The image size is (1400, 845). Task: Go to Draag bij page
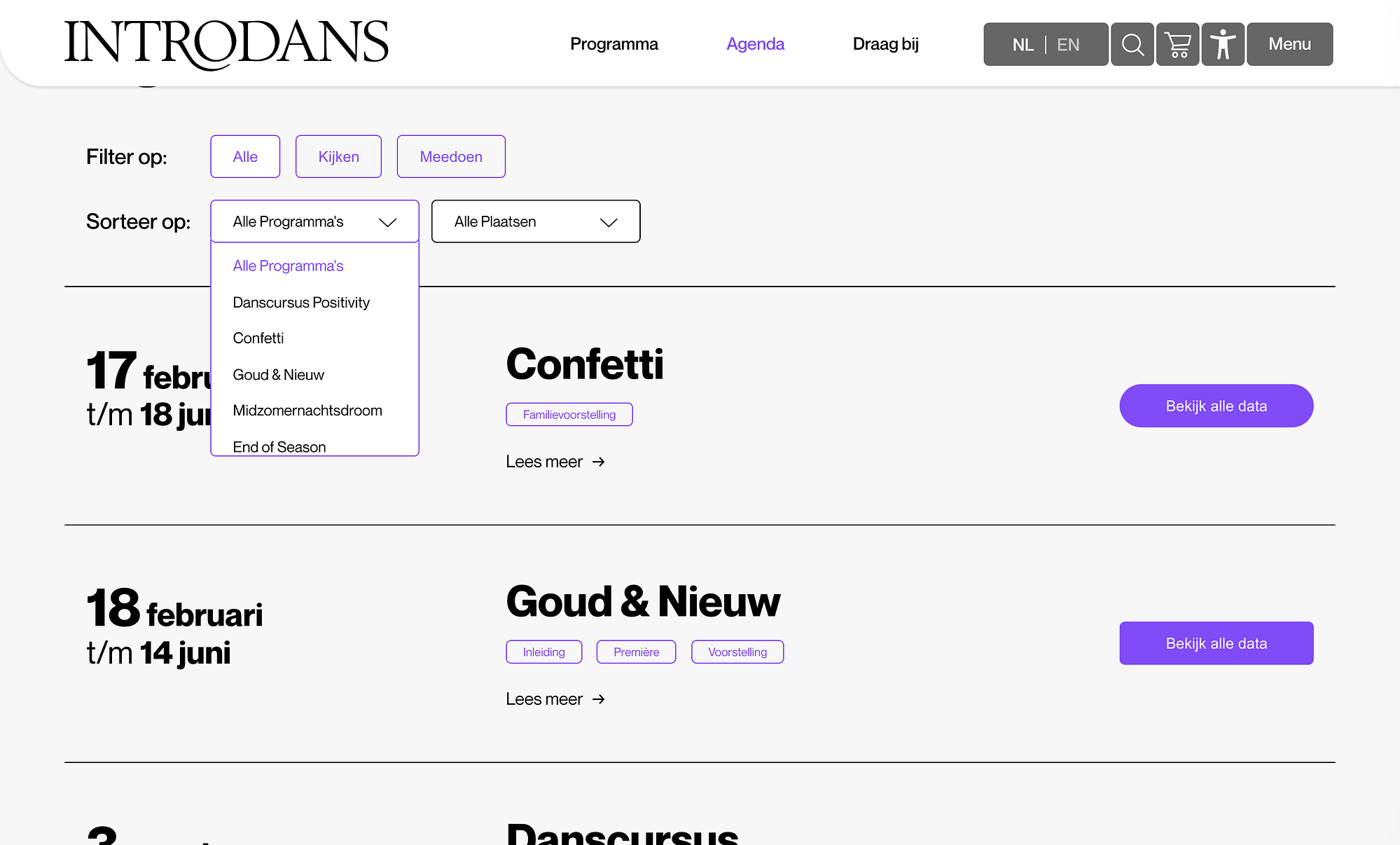tap(885, 44)
